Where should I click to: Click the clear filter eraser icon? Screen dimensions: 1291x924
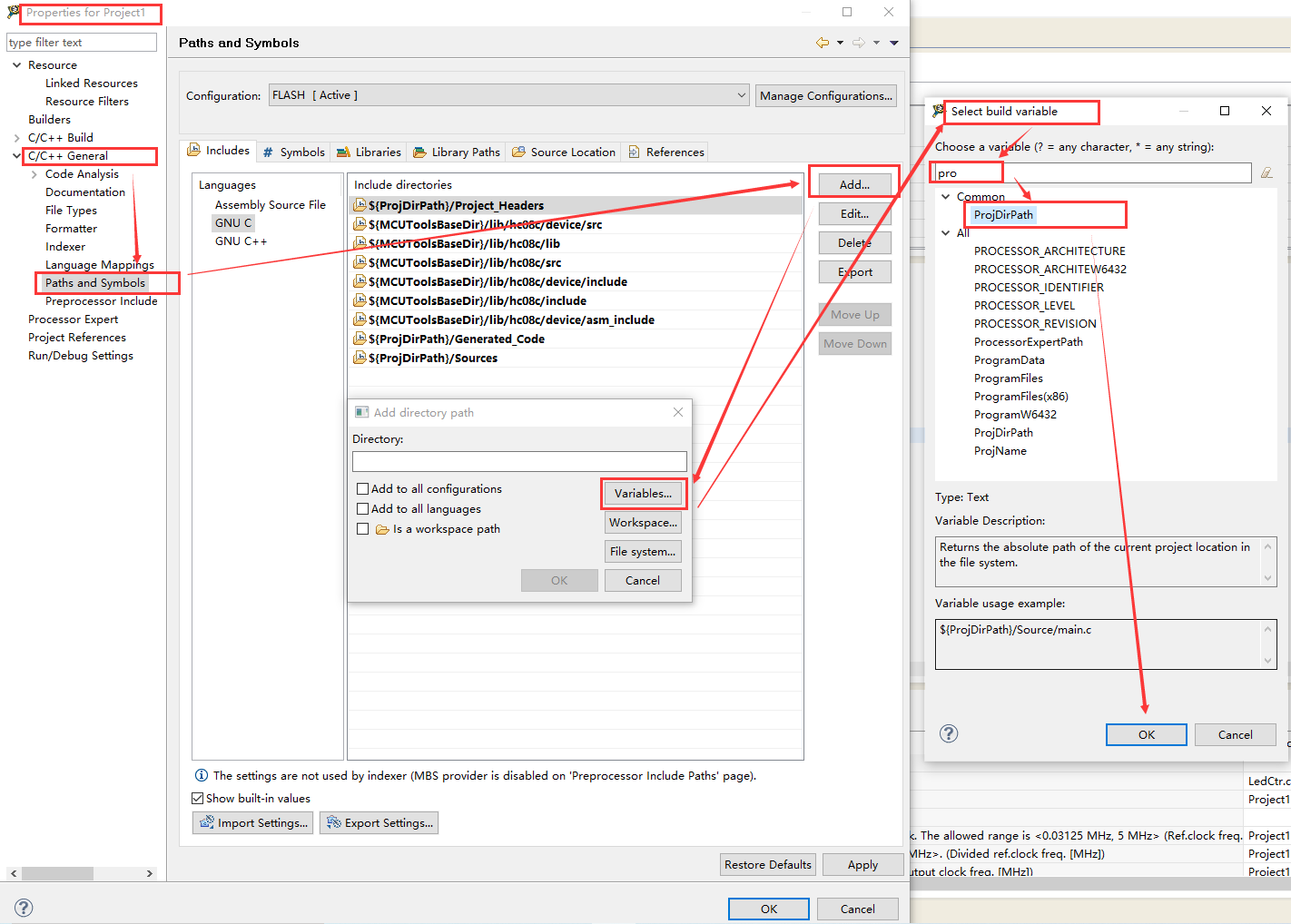tap(1266, 172)
